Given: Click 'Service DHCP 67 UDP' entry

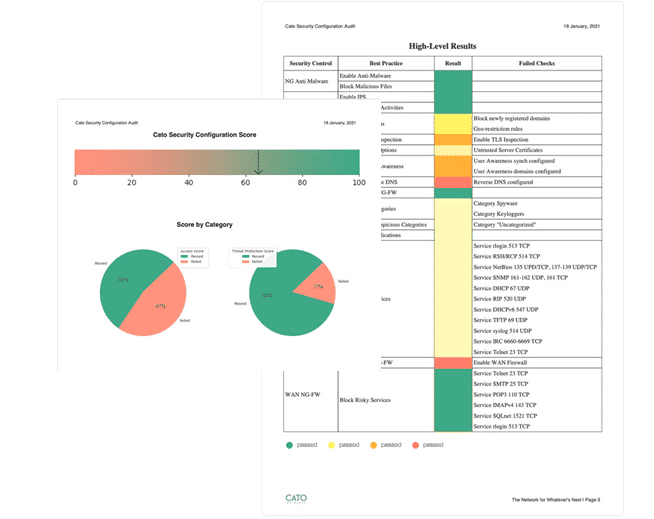Looking at the screenshot, I should [501, 288].
